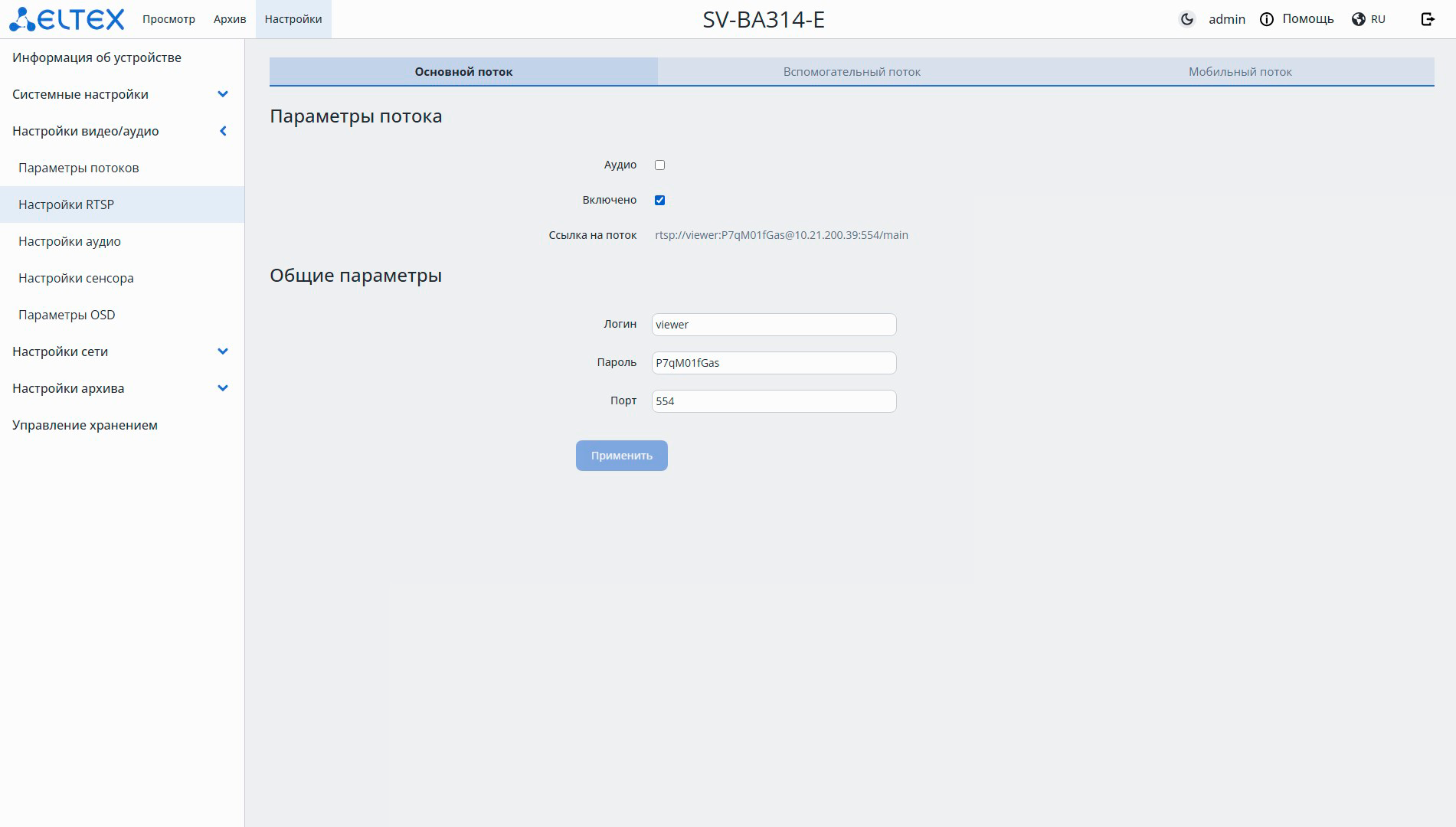Open the Просмотр menu
Viewport: 1456px width, 827px height.
coord(169,19)
